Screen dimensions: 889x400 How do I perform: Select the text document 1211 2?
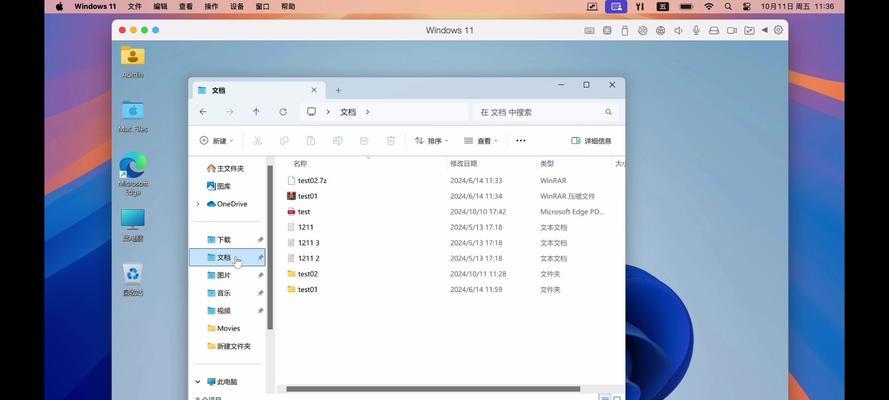click(303, 258)
